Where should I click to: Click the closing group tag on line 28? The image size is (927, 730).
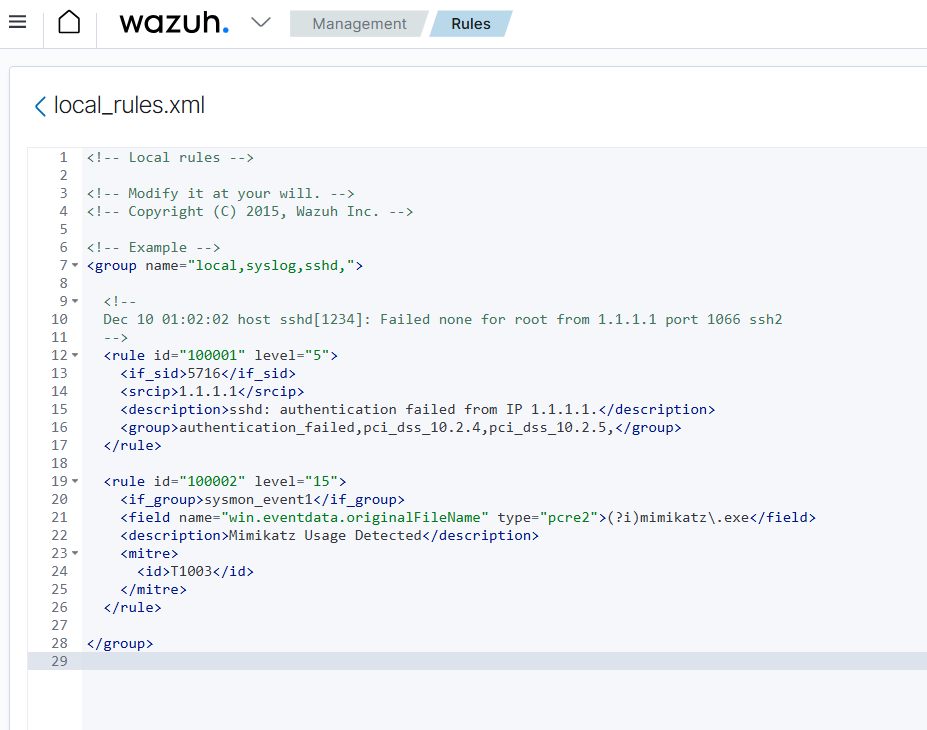coord(120,644)
